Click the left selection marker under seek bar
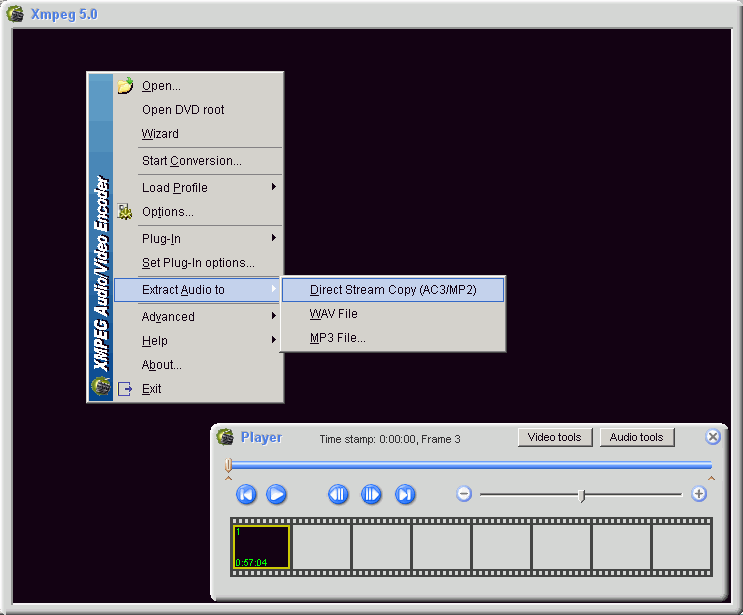Viewport: 743px width, 615px height. tap(228, 478)
